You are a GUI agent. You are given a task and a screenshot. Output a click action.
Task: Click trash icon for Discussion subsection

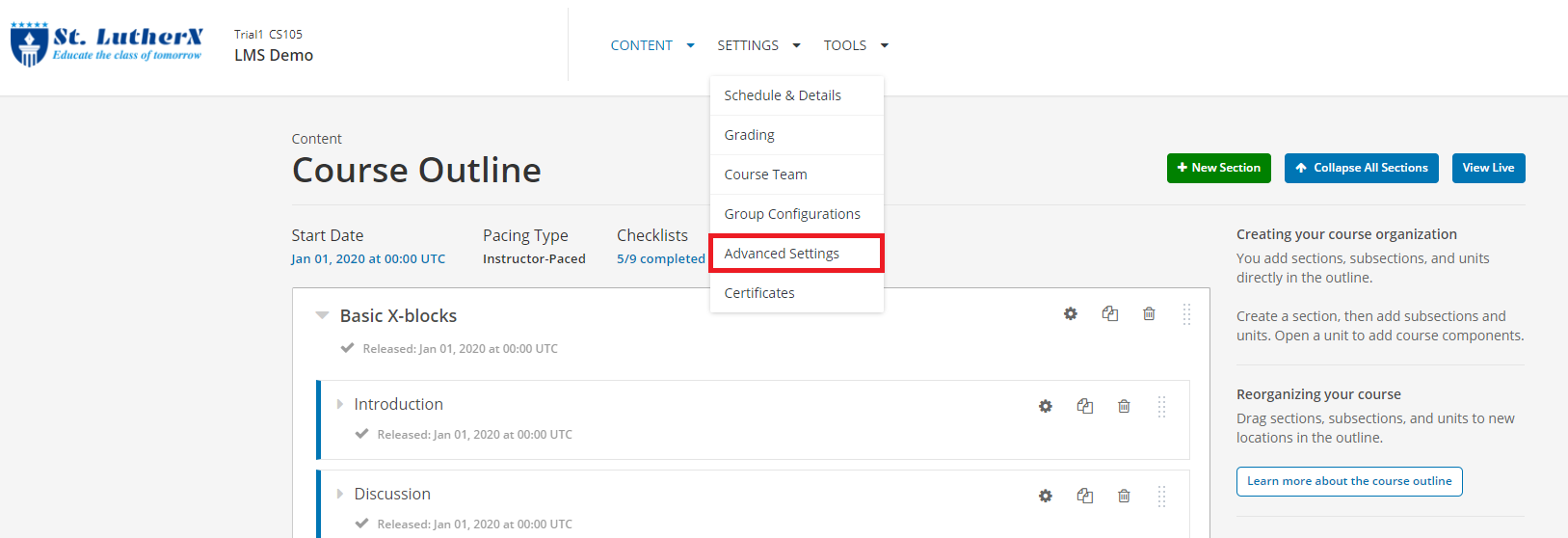point(1124,497)
